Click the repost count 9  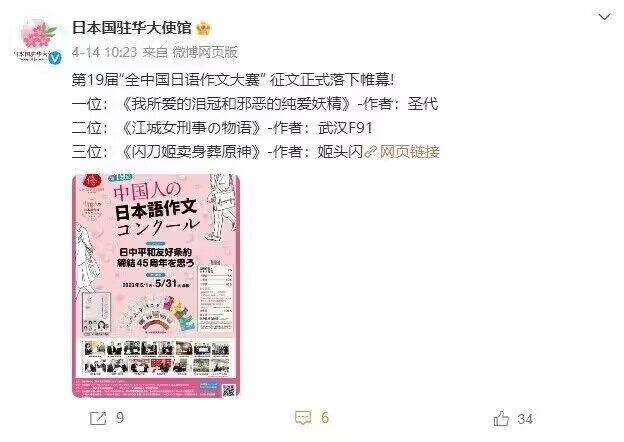click(120, 418)
